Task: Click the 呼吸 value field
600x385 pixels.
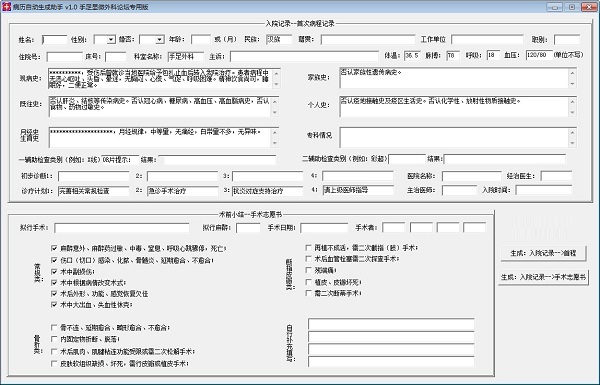Action: [493, 55]
